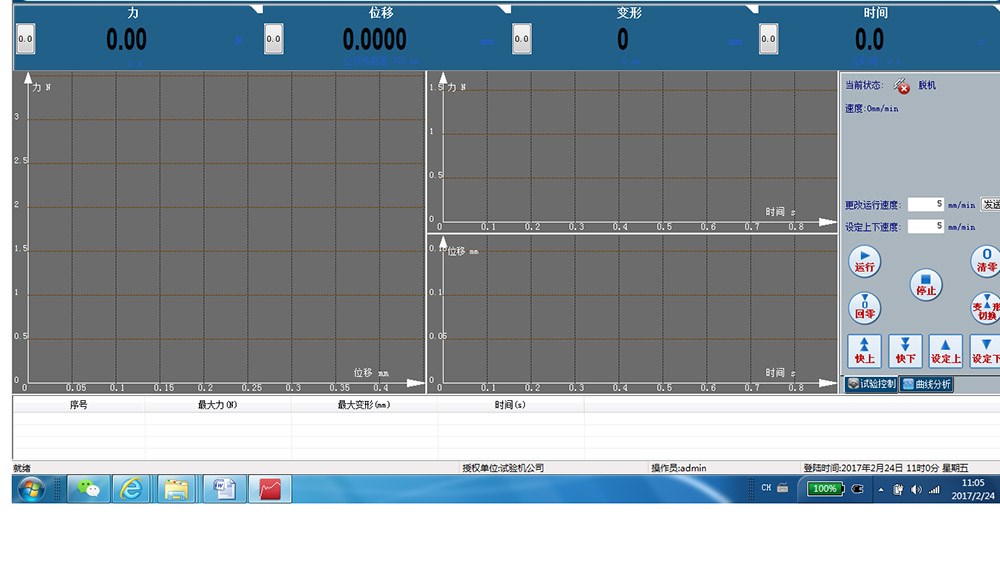Viewport: 1000px width, 562px height.
Task: Click the 登陆时间 login time status text
Action: pyautogui.click(x=886, y=468)
